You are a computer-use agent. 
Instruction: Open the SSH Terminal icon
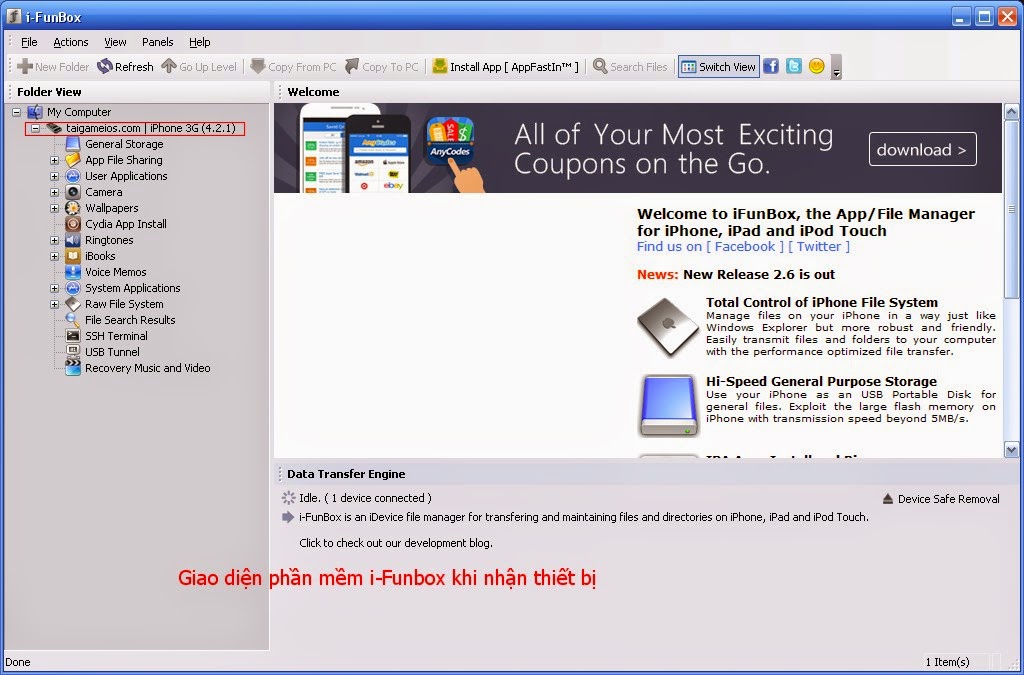[x=73, y=336]
